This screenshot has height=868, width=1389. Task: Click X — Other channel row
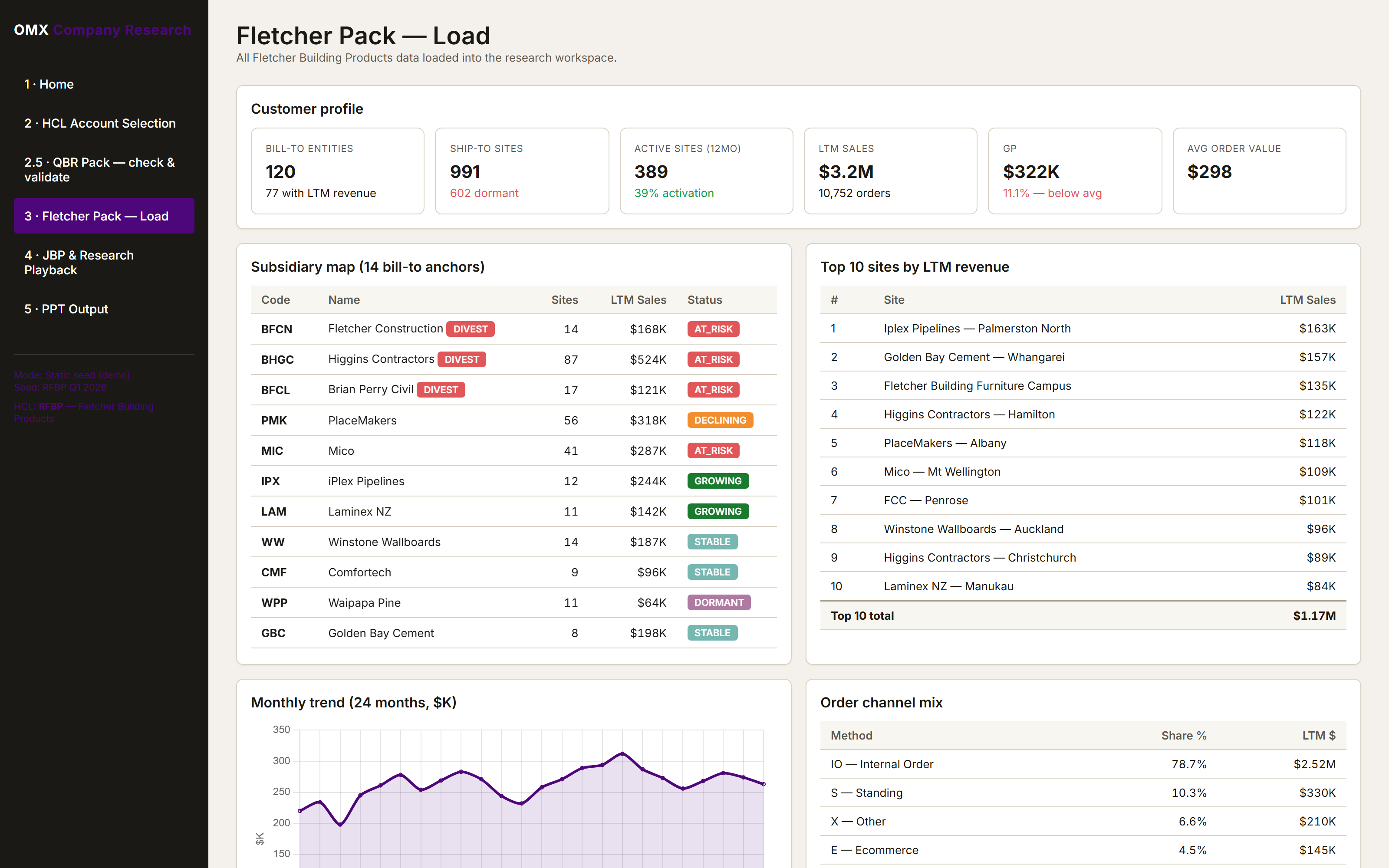pos(1083,822)
